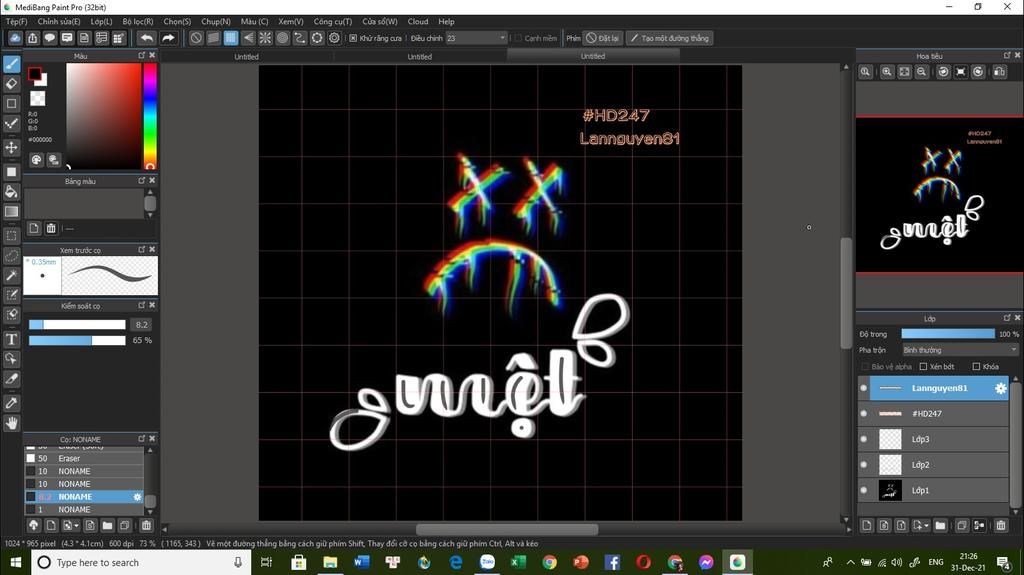Open layer settings gear for Lannguyen81
This screenshot has width=1024, height=575.
click(1000, 388)
